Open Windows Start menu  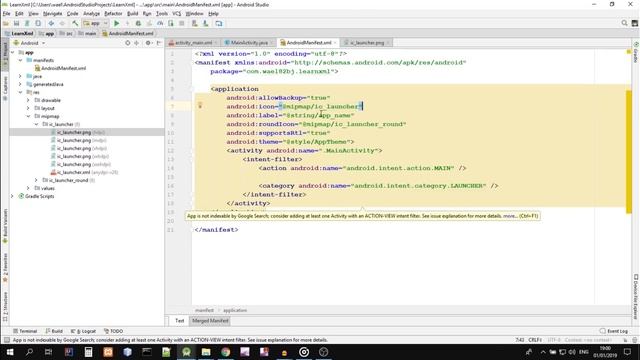point(9,352)
